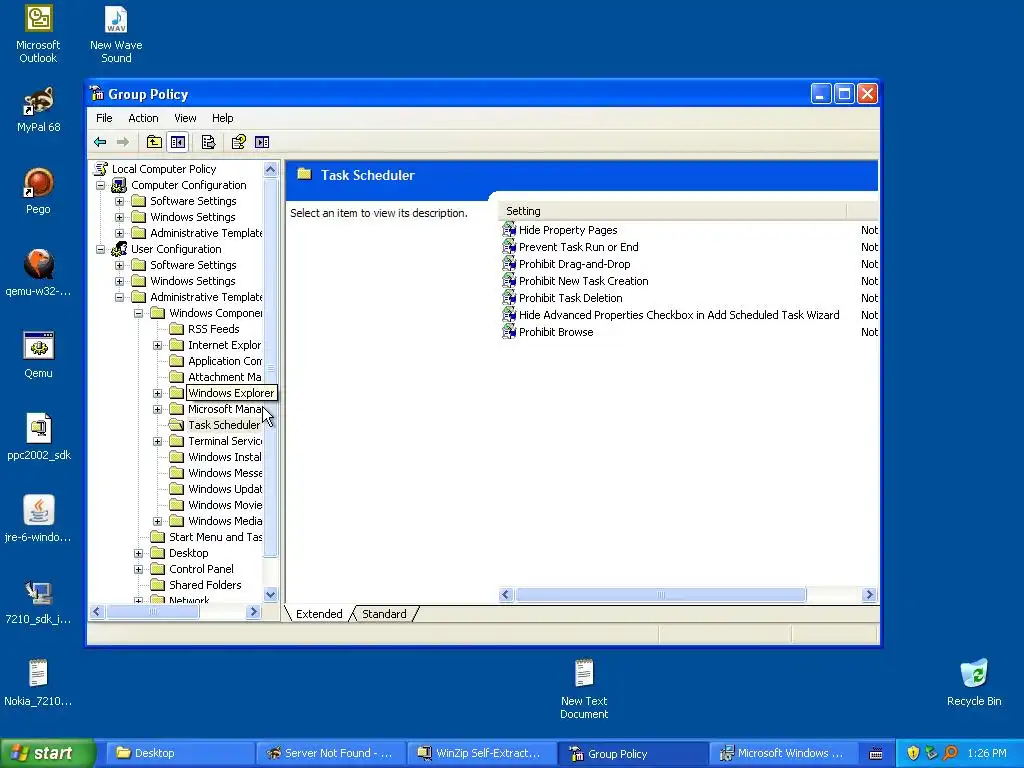Select the Start Menu and Taskbar folder

click(216, 537)
